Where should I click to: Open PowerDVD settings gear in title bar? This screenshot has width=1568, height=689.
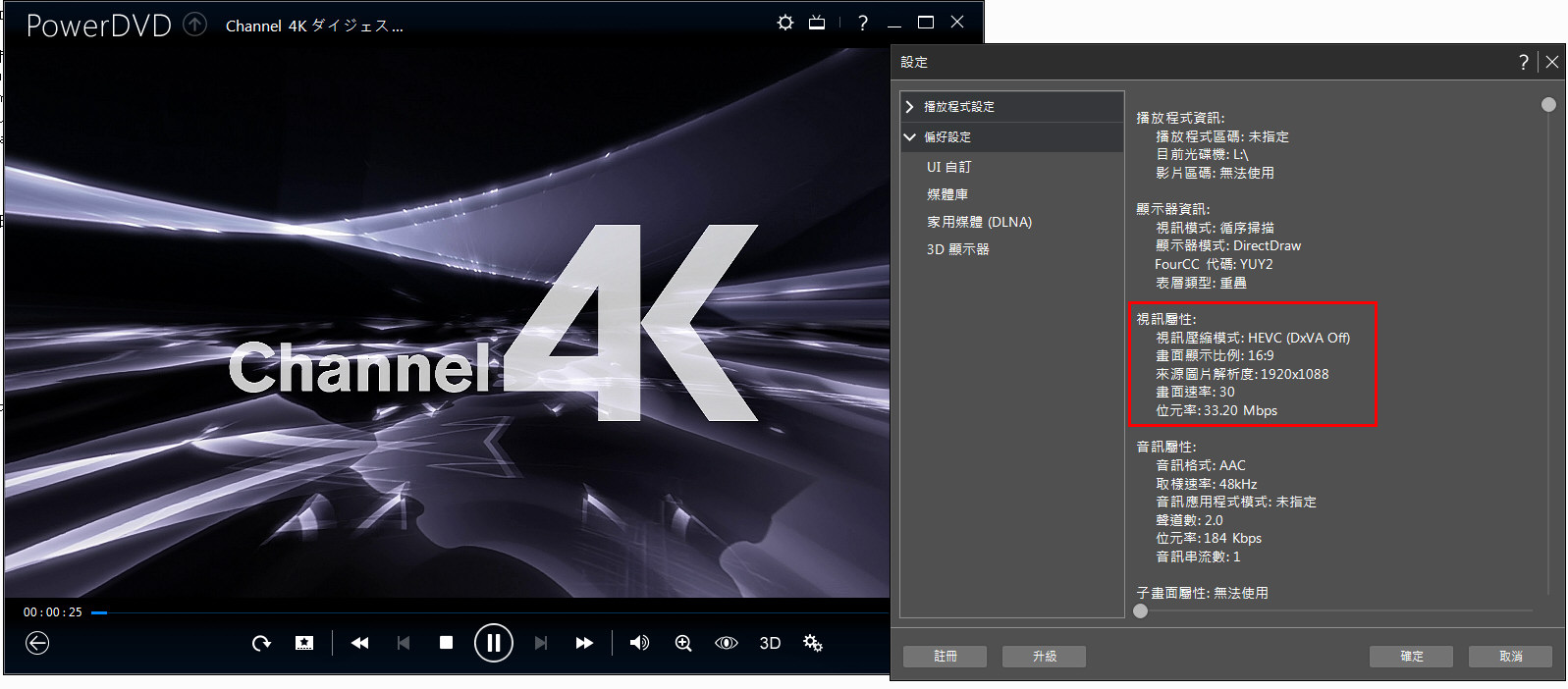click(784, 23)
